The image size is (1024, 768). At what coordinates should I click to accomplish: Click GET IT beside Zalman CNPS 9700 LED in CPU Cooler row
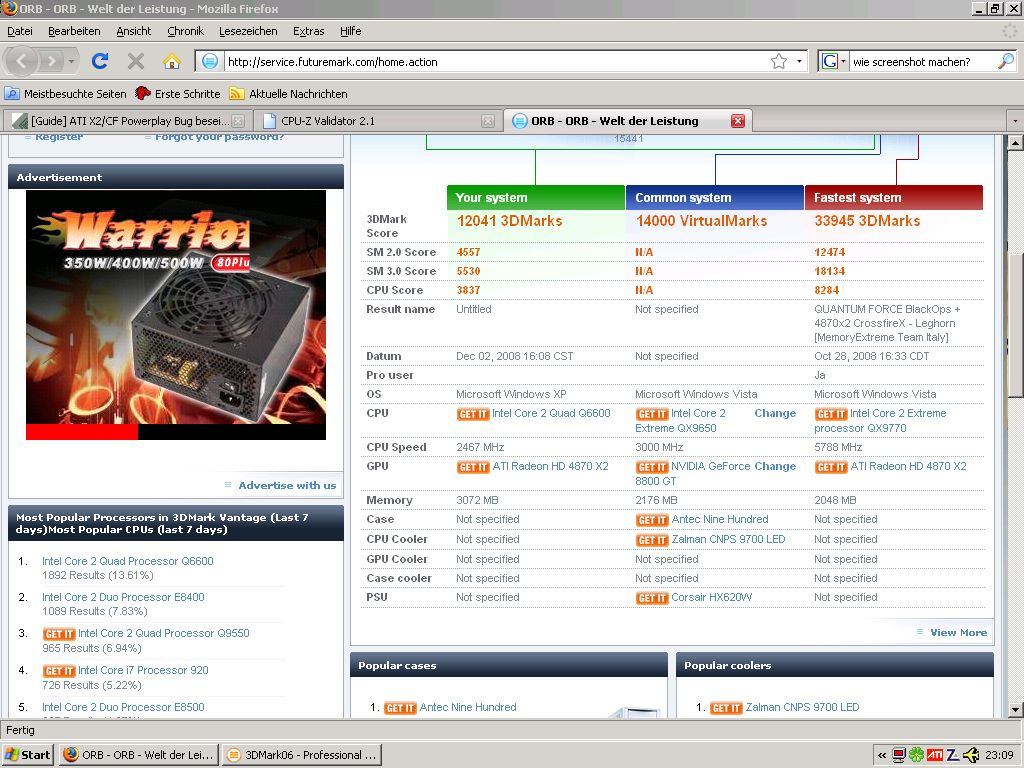pyautogui.click(x=652, y=540)
